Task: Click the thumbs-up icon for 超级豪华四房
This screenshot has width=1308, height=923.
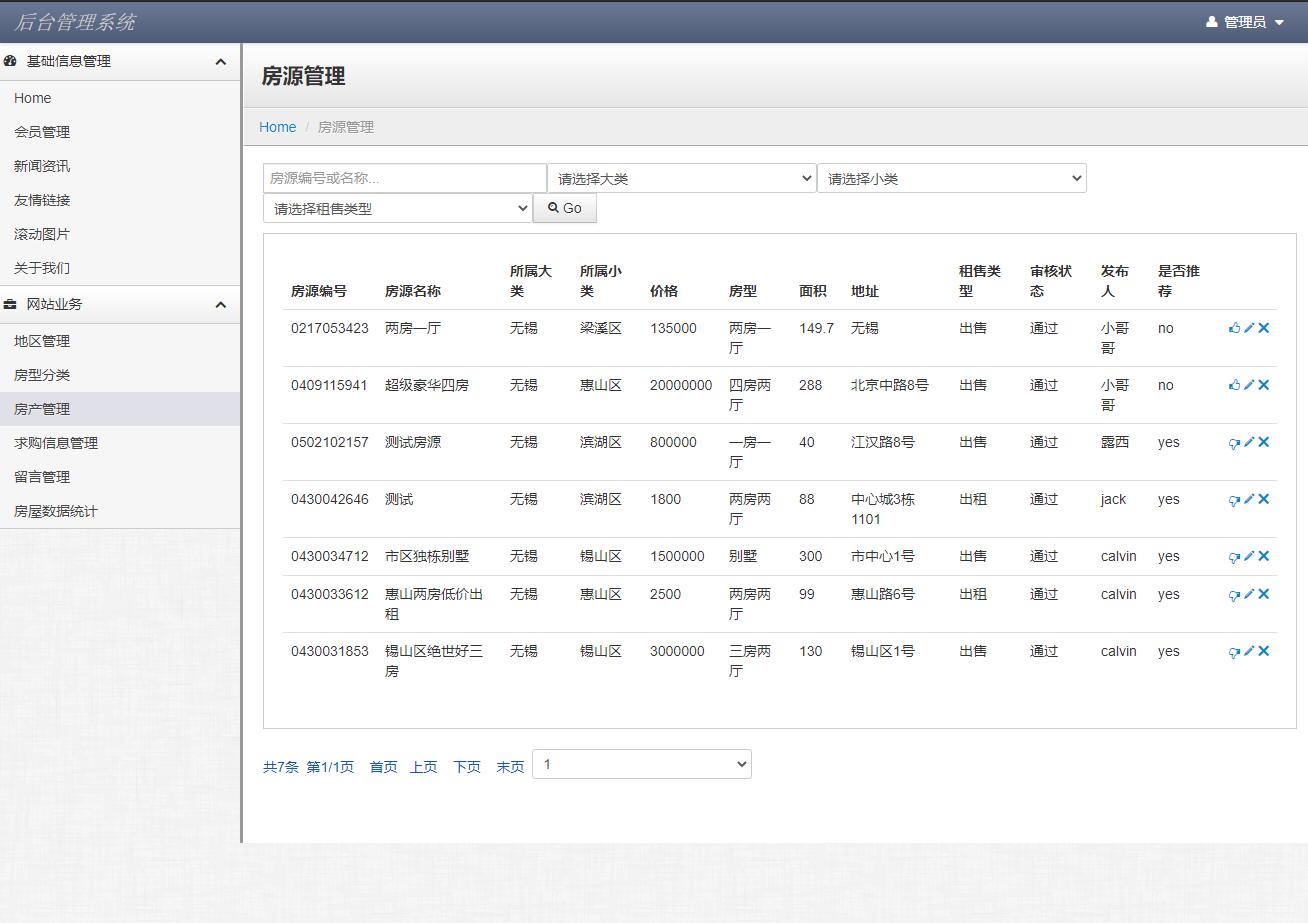Action: [x=1234, y=384]
